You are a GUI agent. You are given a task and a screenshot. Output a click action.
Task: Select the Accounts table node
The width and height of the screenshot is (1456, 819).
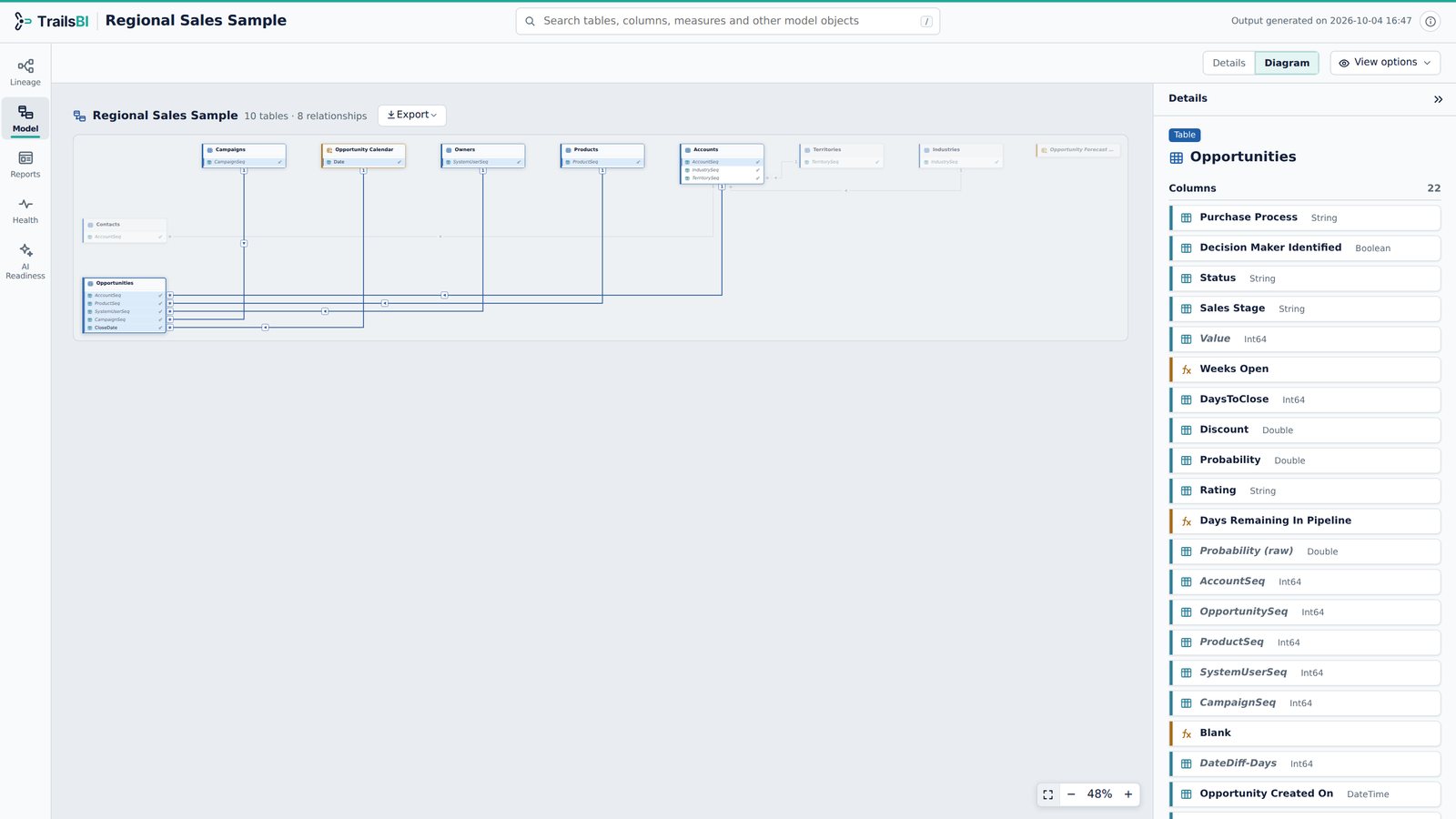tap(722, 164)
